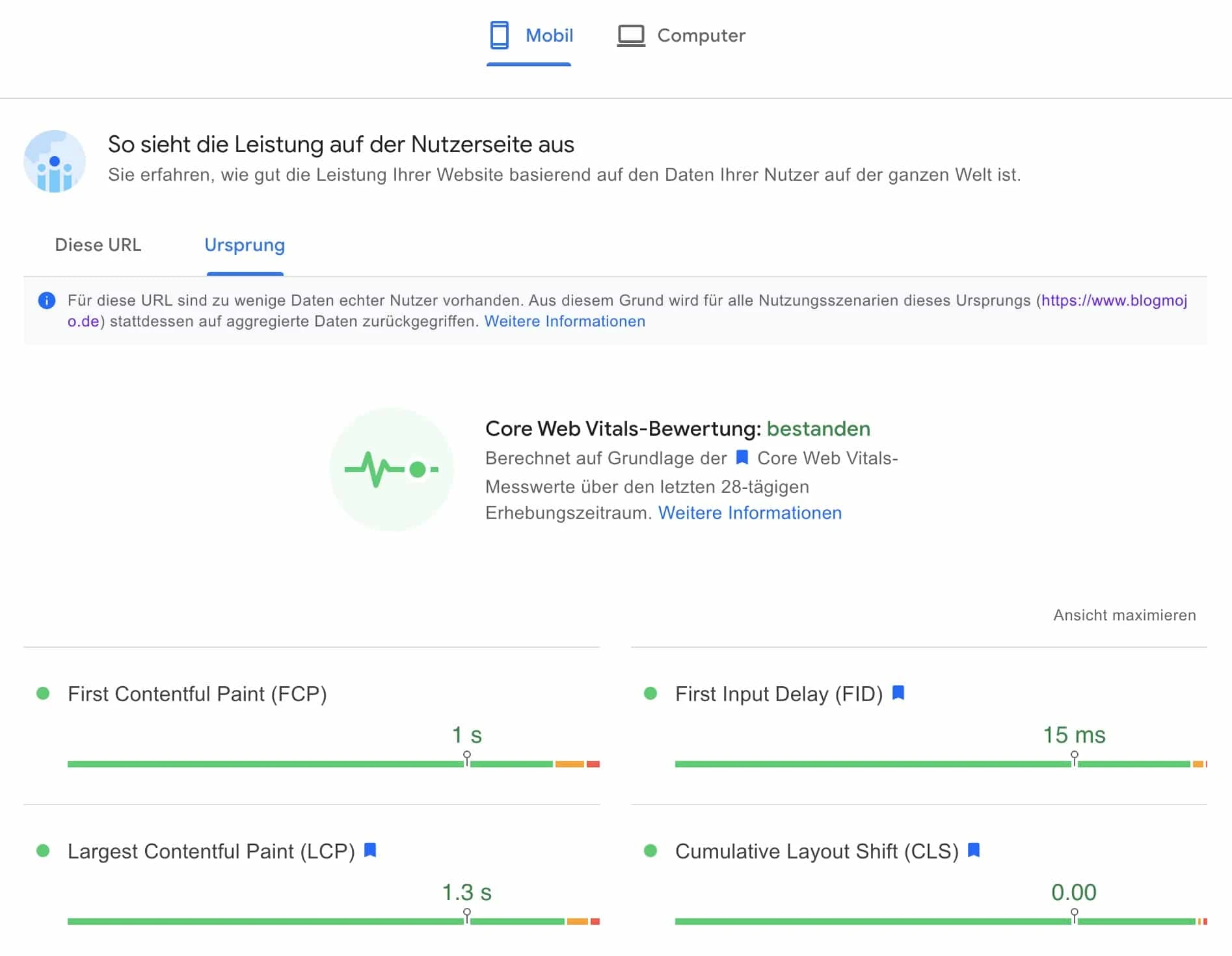1232x956 pixels.
Task: Click bookmark icon next to FID
Action: click(x=898, y=693)
